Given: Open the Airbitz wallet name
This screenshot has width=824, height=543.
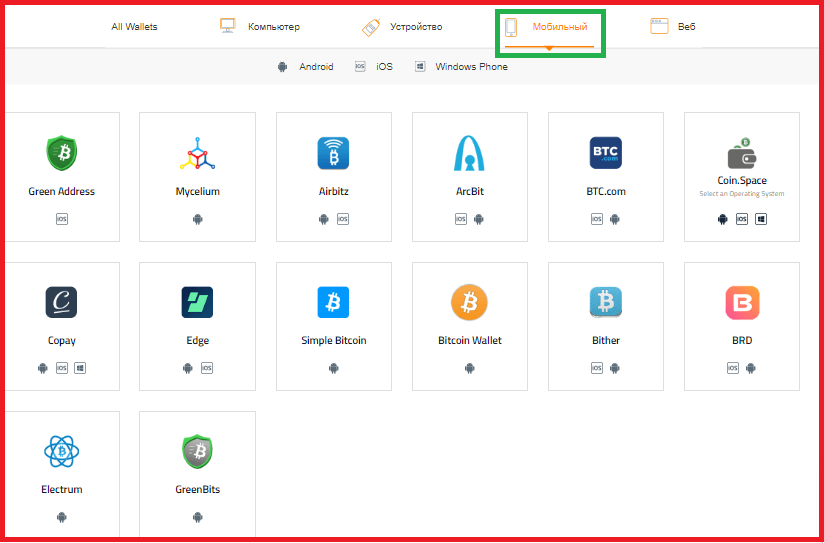Looking at the screenshot, I should tap(333, 192).
